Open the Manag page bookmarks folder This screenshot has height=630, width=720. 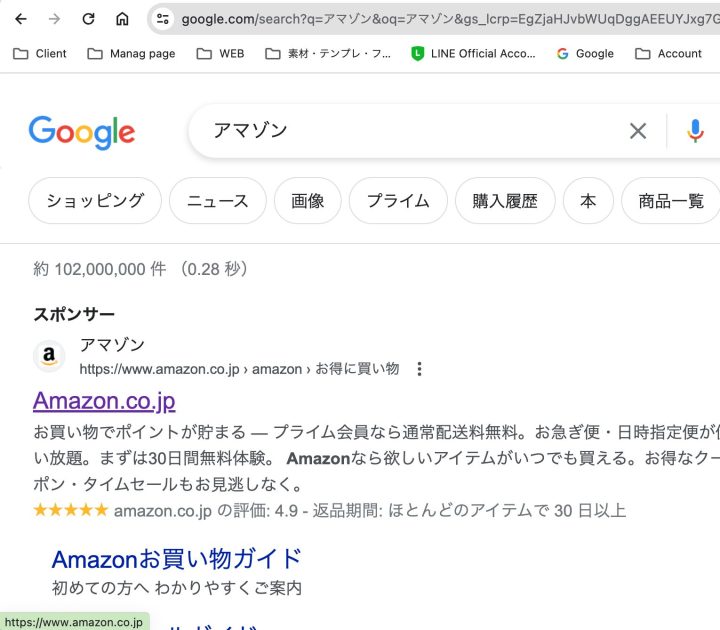coord(131,54)
